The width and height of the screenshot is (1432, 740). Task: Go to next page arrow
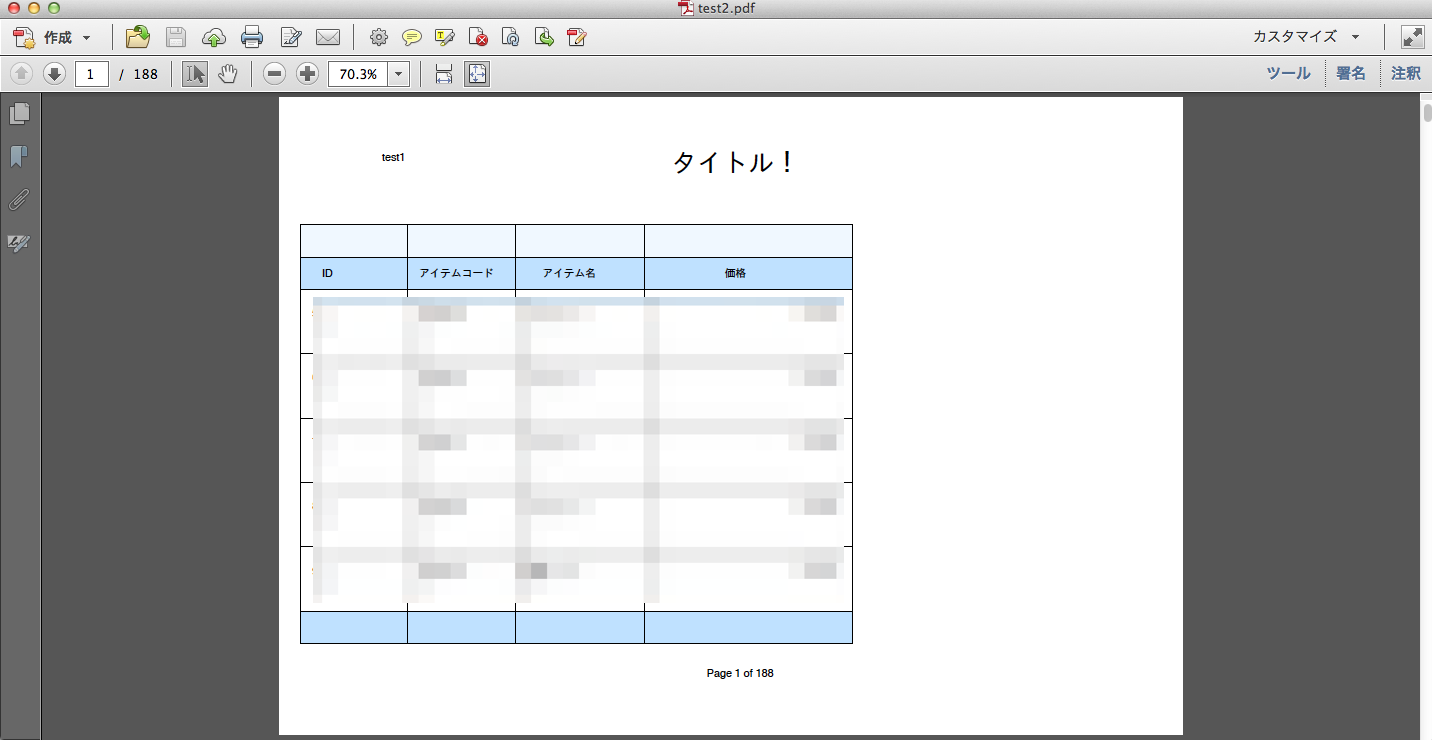point(54,74)
